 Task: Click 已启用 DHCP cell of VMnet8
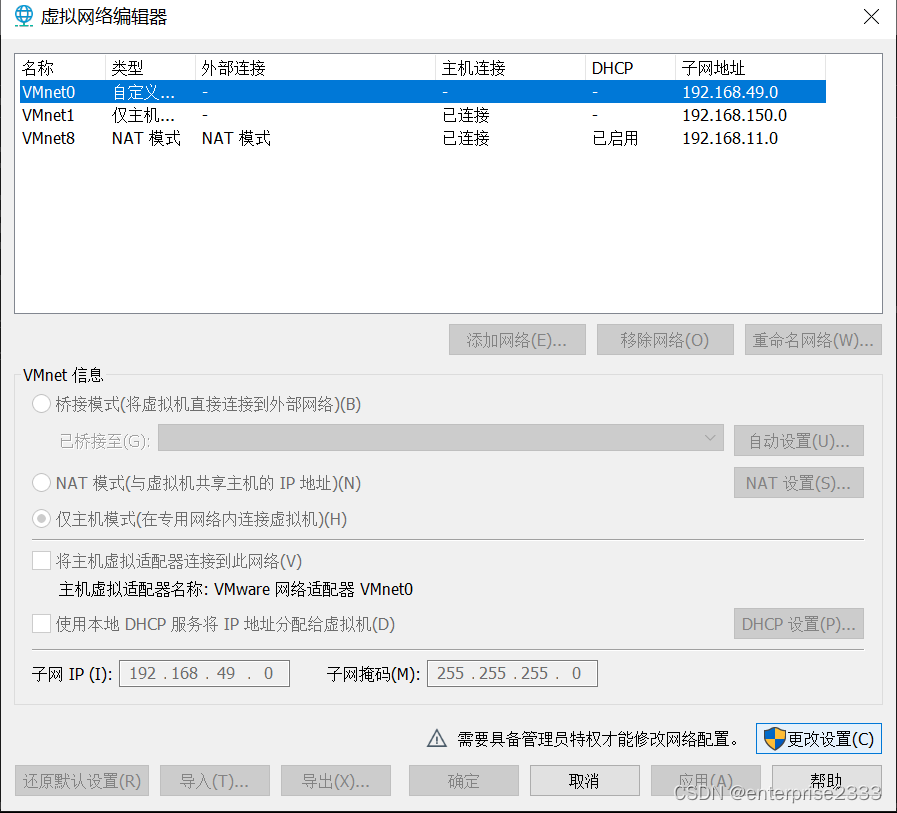[615, 138]
